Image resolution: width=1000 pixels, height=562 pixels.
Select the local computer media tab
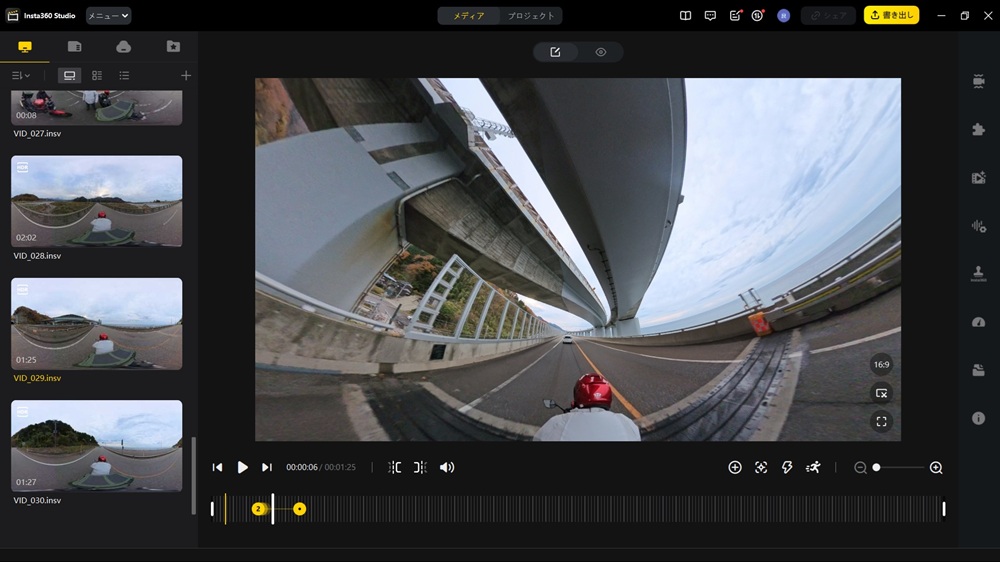point(25,47)
